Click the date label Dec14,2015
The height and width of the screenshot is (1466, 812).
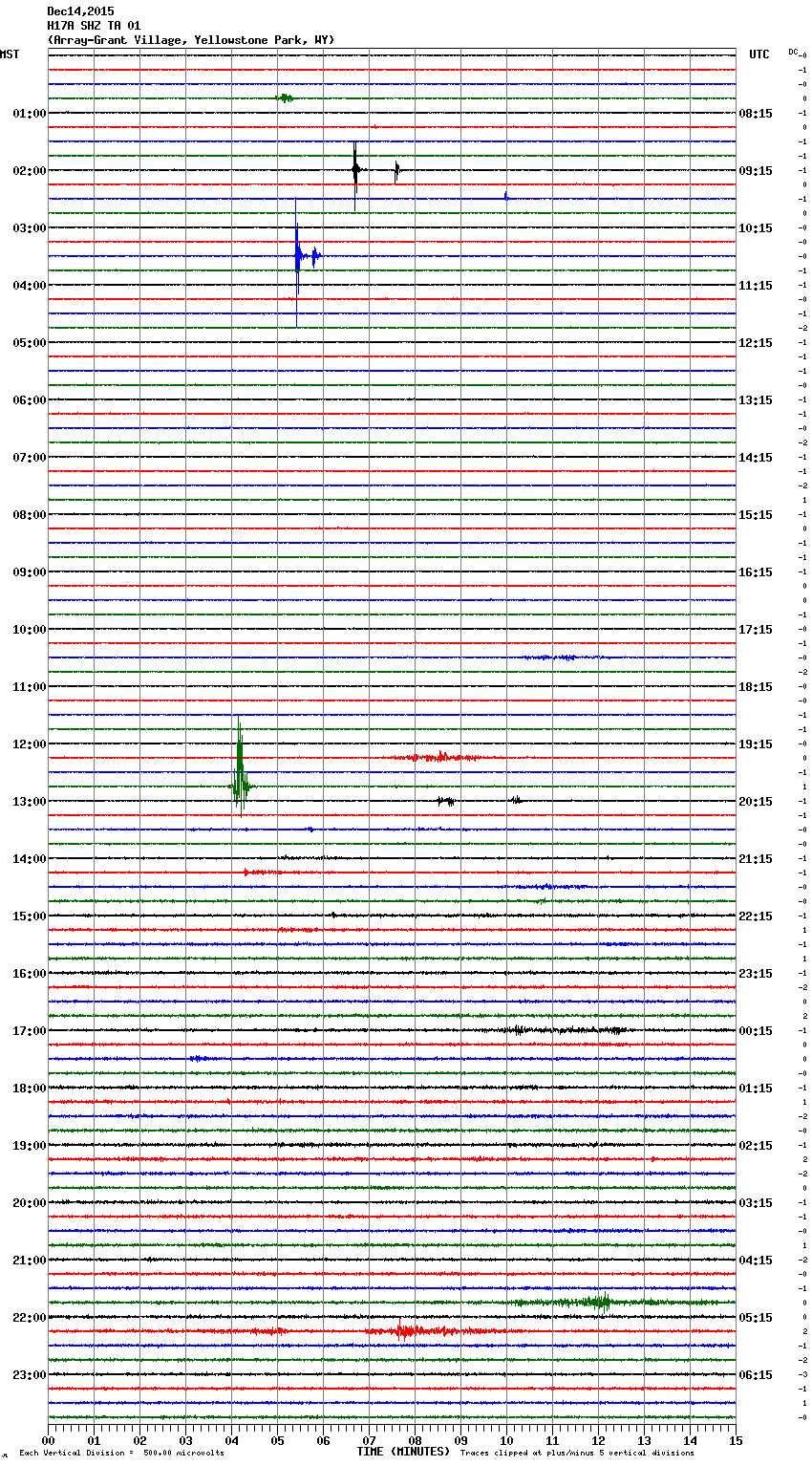click(80, 11)
